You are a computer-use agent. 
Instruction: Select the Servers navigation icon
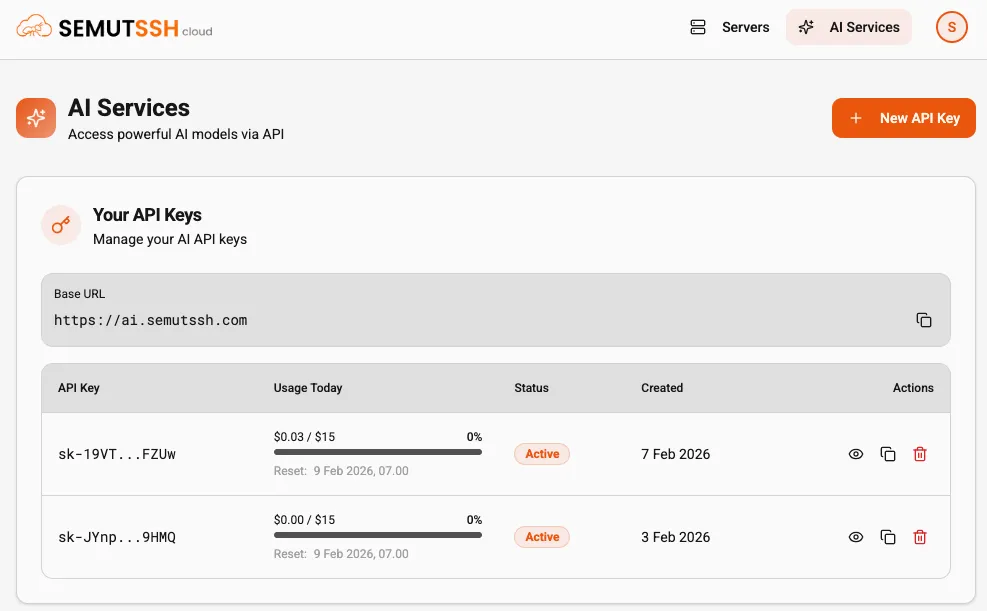pyautogui.click(x=698, y=27)
